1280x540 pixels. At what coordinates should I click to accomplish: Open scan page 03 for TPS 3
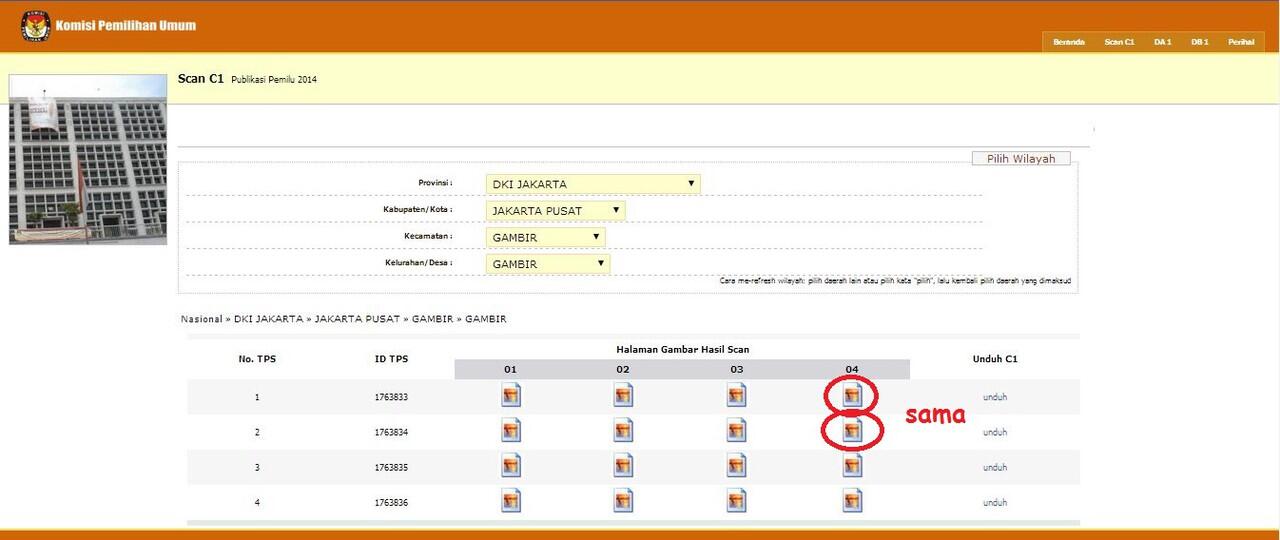click(x=737, y=466)
